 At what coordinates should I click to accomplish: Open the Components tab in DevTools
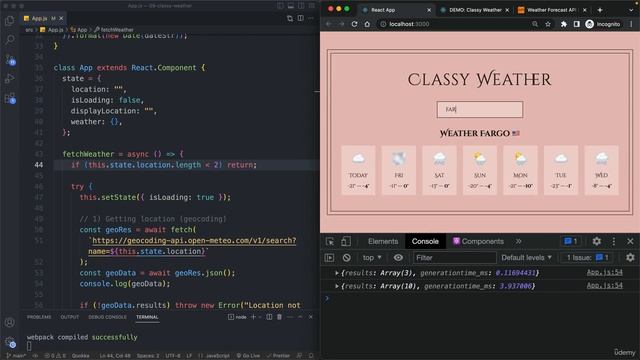478,241
